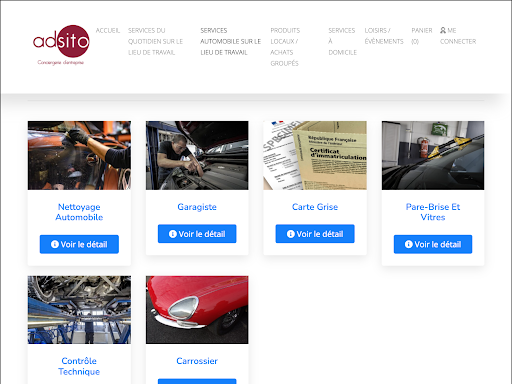512x384 pixels.
Task: Click the adsito logo
Action: (61, 45)
